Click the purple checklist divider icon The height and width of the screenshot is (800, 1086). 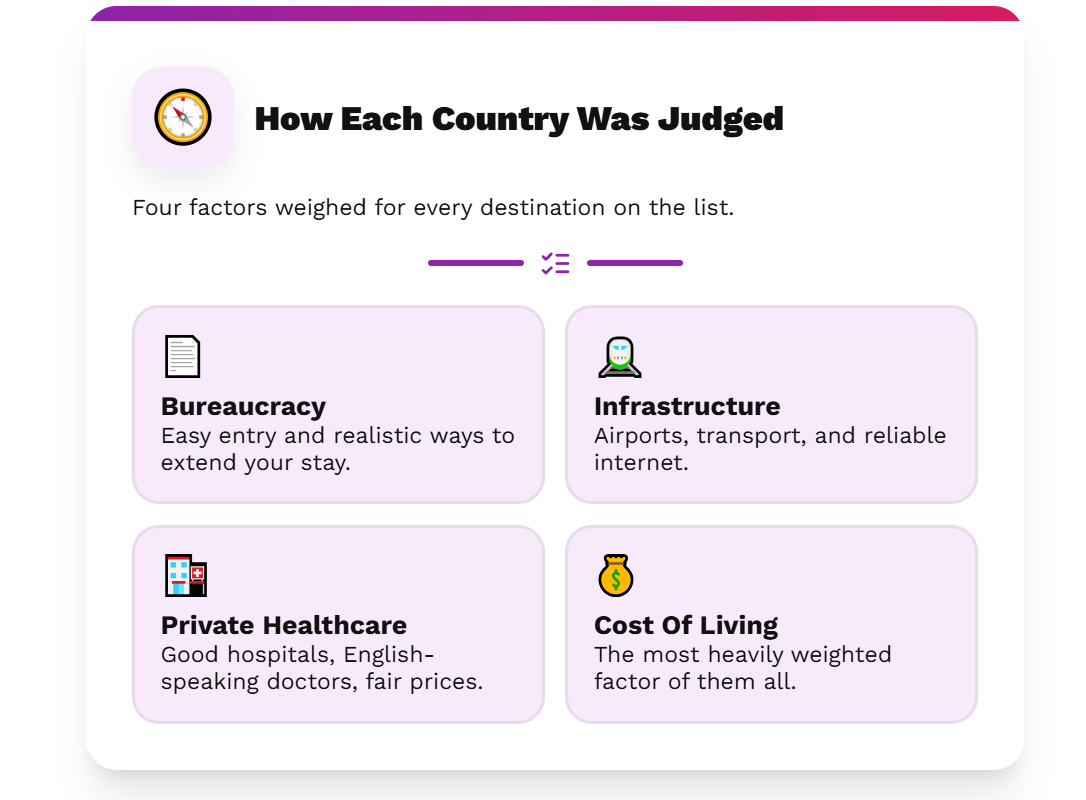tap(555, 263)
